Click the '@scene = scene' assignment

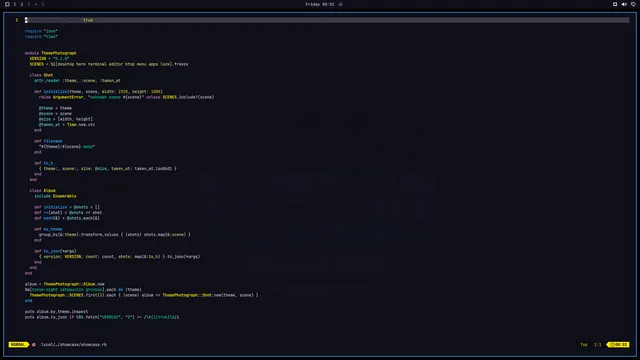pos(56,113)
